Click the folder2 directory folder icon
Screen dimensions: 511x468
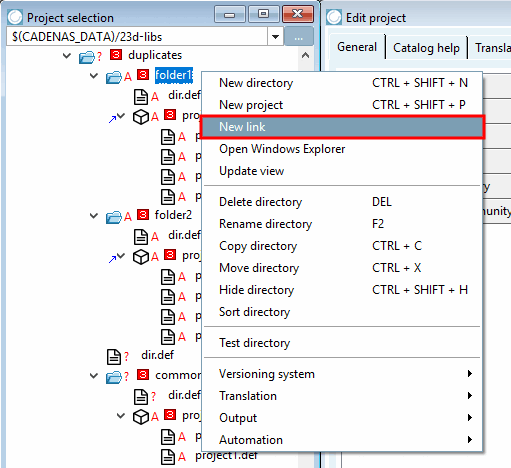(114, 217)
